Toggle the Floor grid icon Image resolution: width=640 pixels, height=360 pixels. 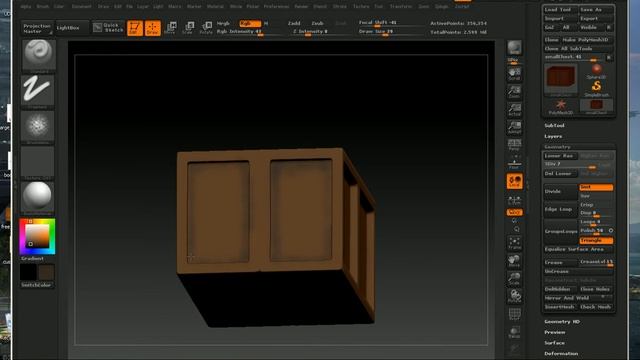(x=514, y=163)
